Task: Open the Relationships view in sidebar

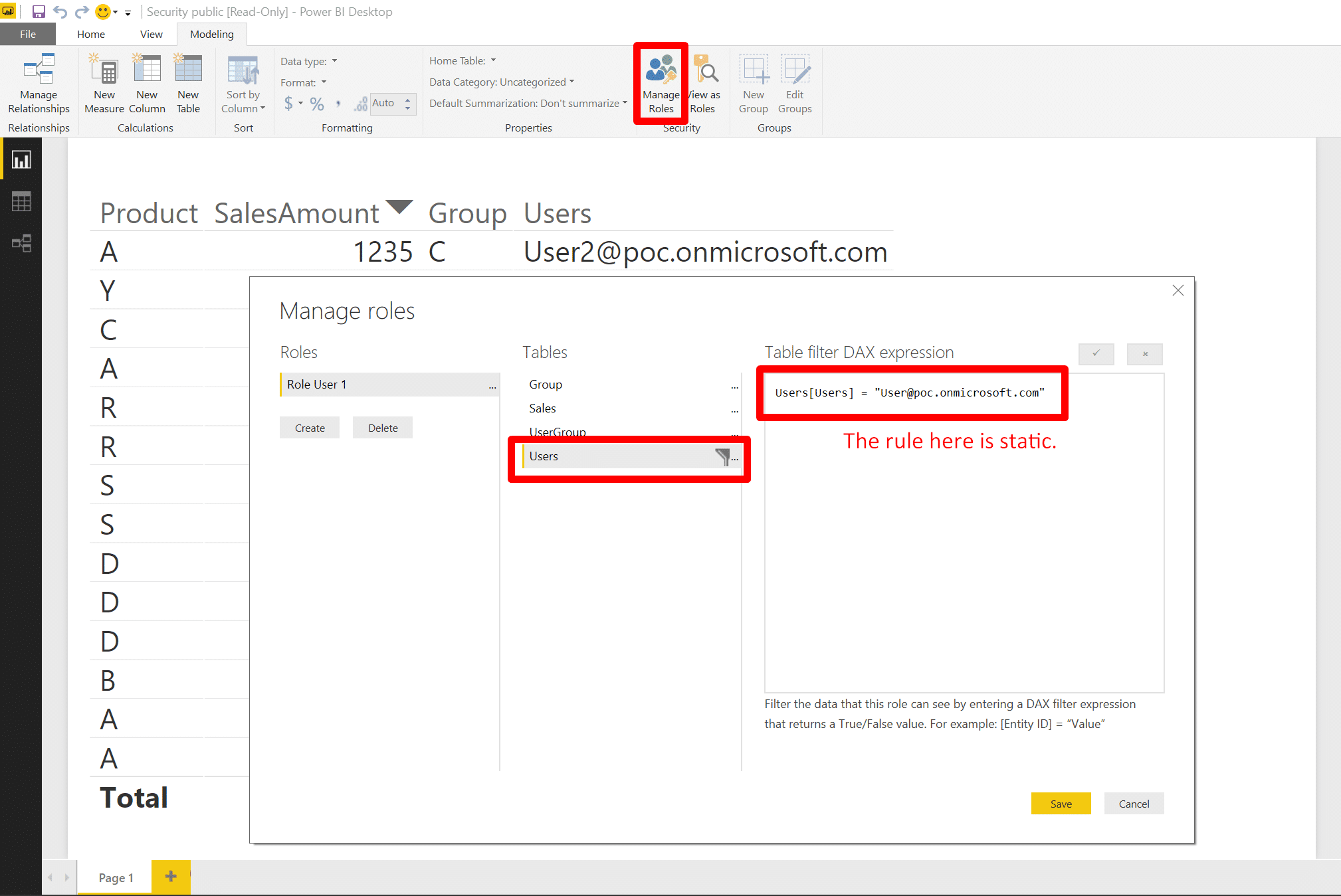Action: pyautogui.click(x=21, y=243)
